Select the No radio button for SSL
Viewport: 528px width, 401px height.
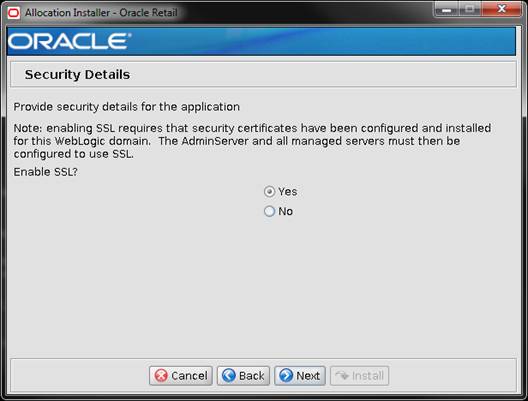(269, 211)
